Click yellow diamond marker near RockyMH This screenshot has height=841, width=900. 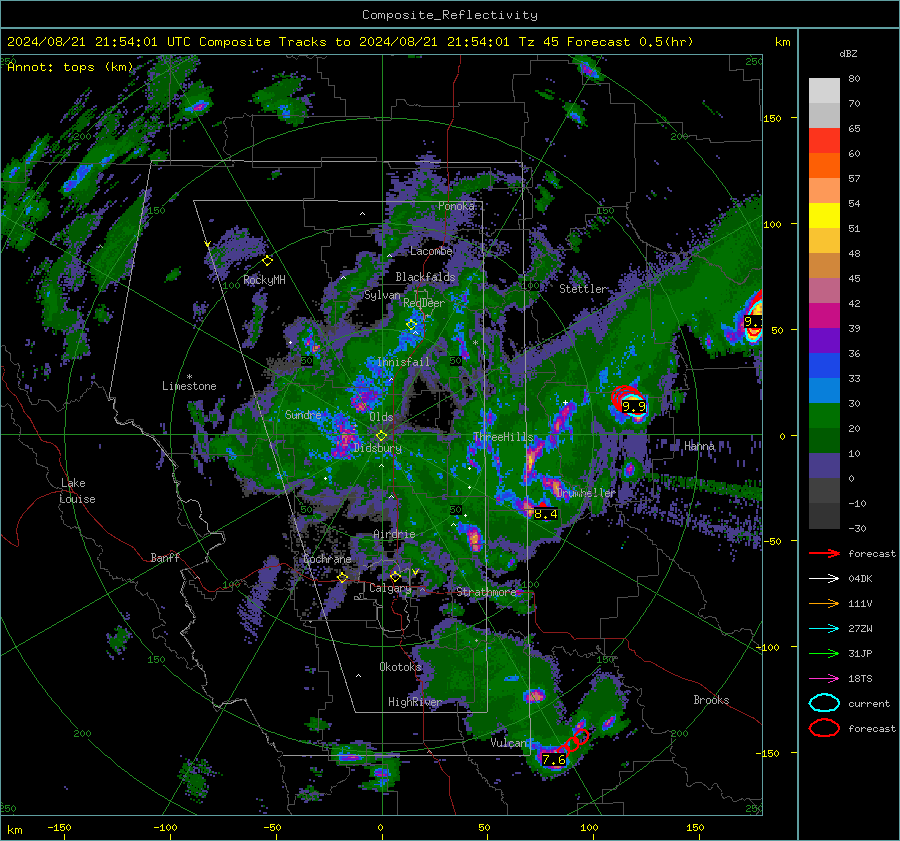tap(267, 261)
